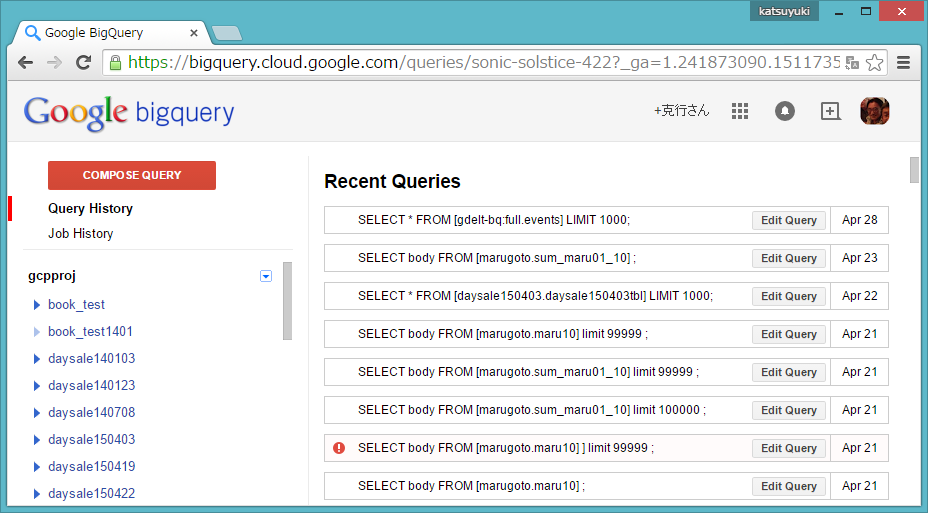Show Google notifications bell
928x513 pixels.
click(785, 111)
